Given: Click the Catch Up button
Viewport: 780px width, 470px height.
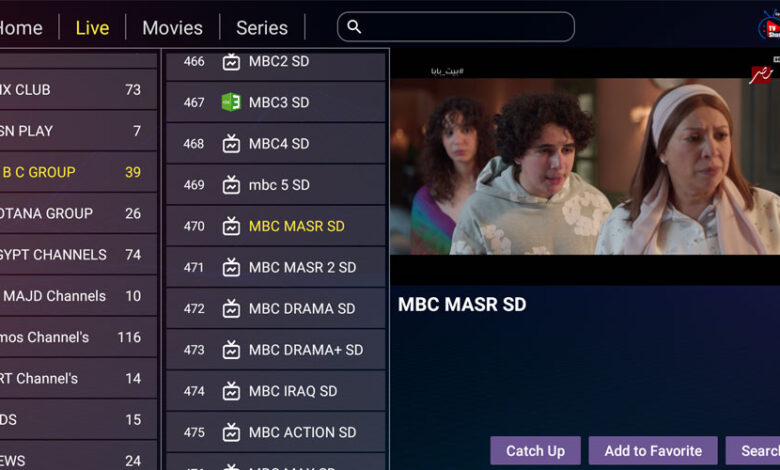Looking at the screenshot, I should (535, 451).
